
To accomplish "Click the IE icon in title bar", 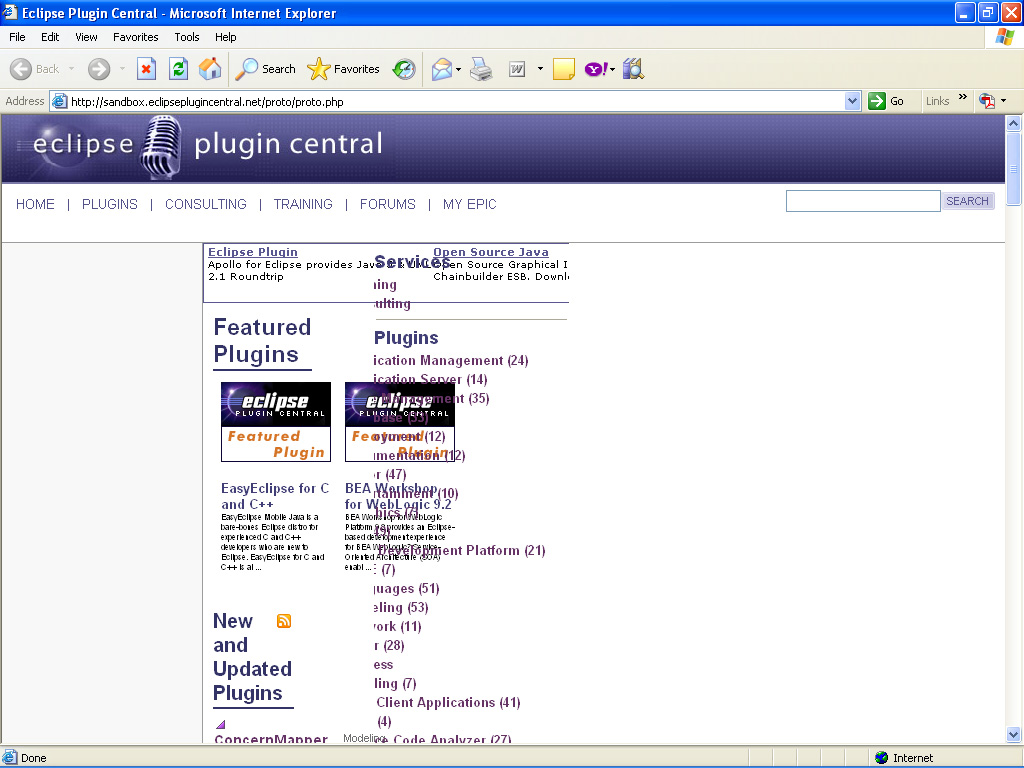I will (10, 12).
